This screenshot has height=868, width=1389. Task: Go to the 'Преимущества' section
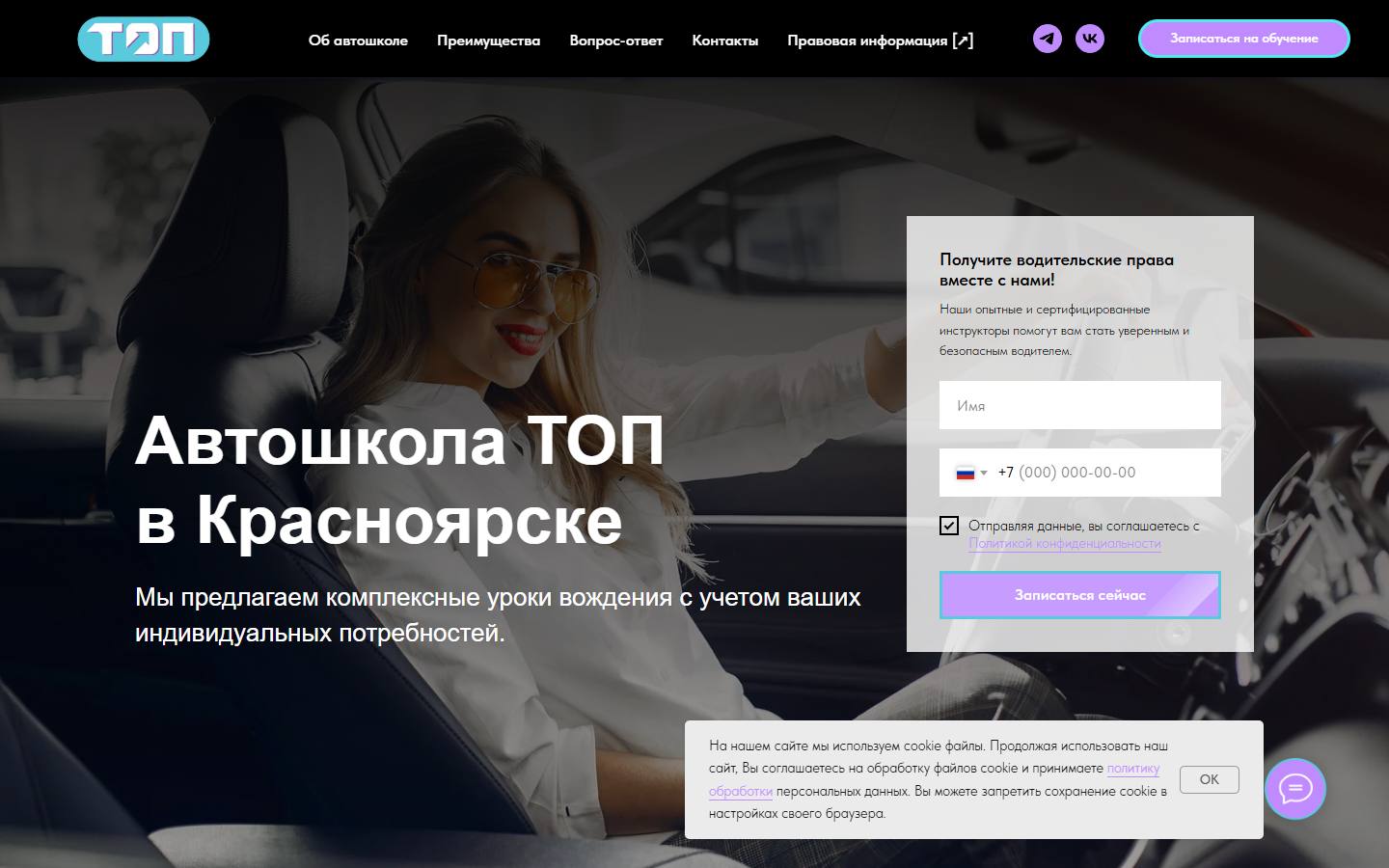(x=488, y=41)
